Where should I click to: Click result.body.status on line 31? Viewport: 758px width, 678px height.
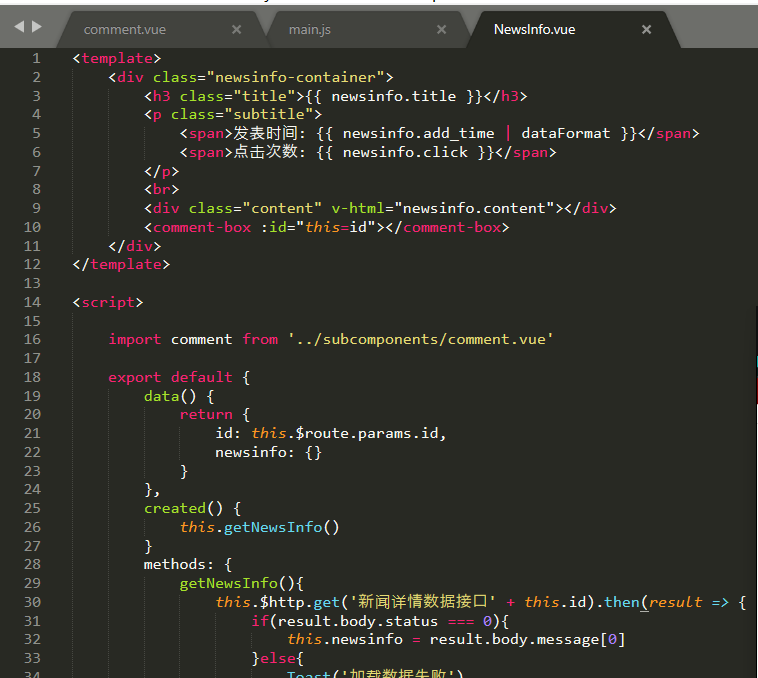358,621
